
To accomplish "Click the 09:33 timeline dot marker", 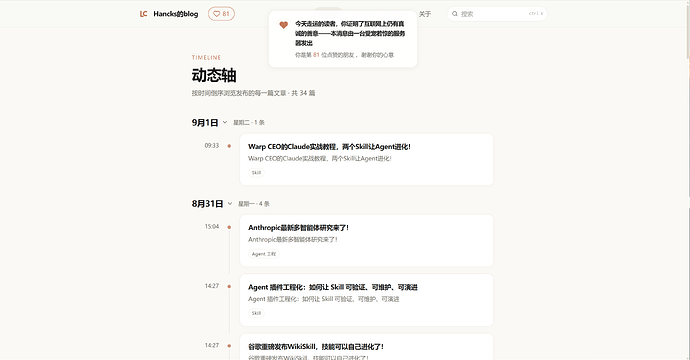I will coord(229,146).
